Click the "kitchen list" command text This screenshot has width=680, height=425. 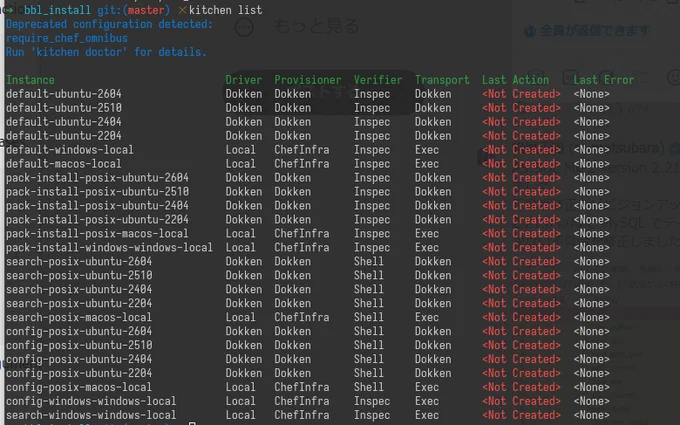click(x=226, y=10)
